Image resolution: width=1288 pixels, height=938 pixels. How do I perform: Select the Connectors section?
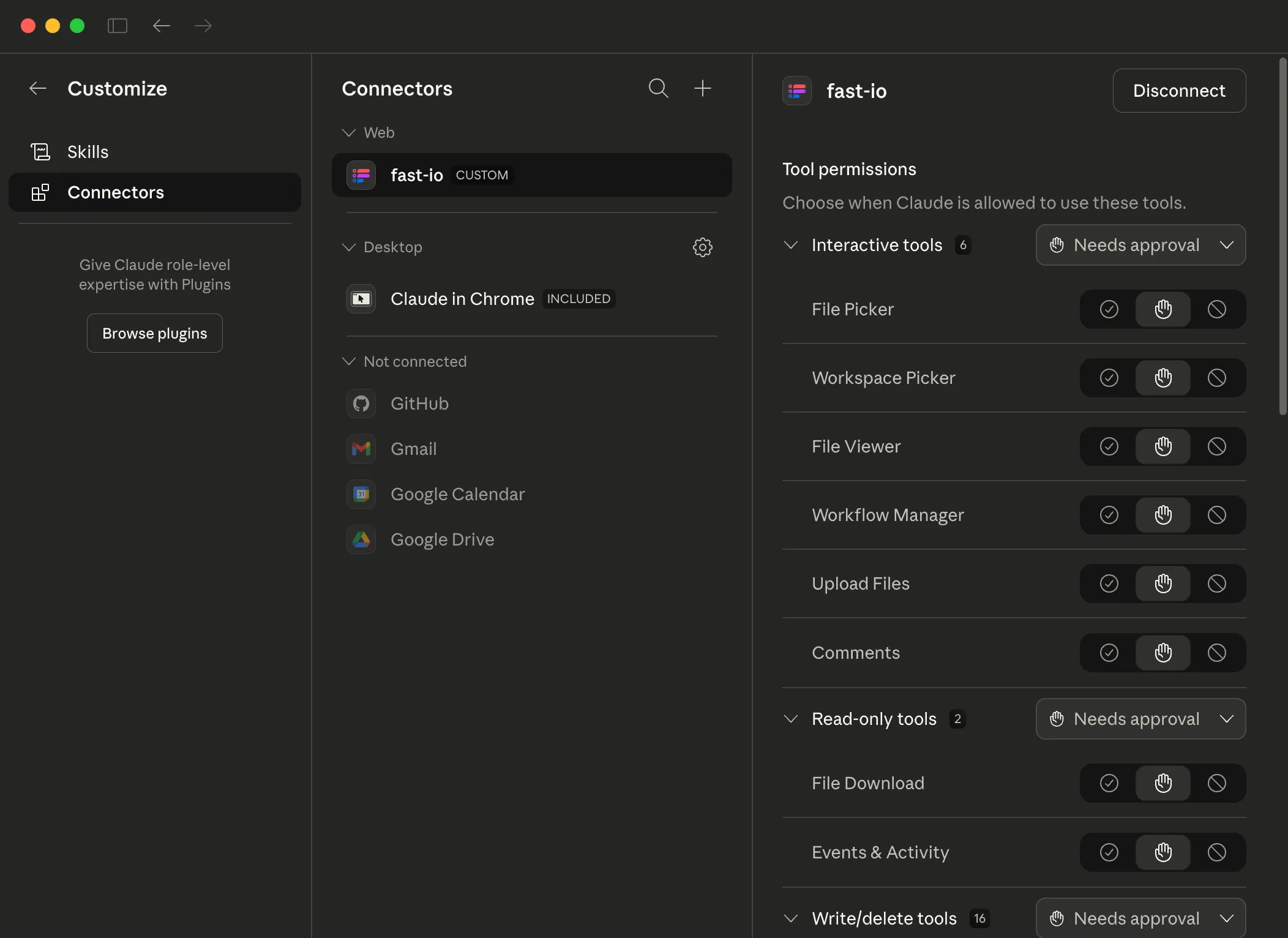coord(115,192)
